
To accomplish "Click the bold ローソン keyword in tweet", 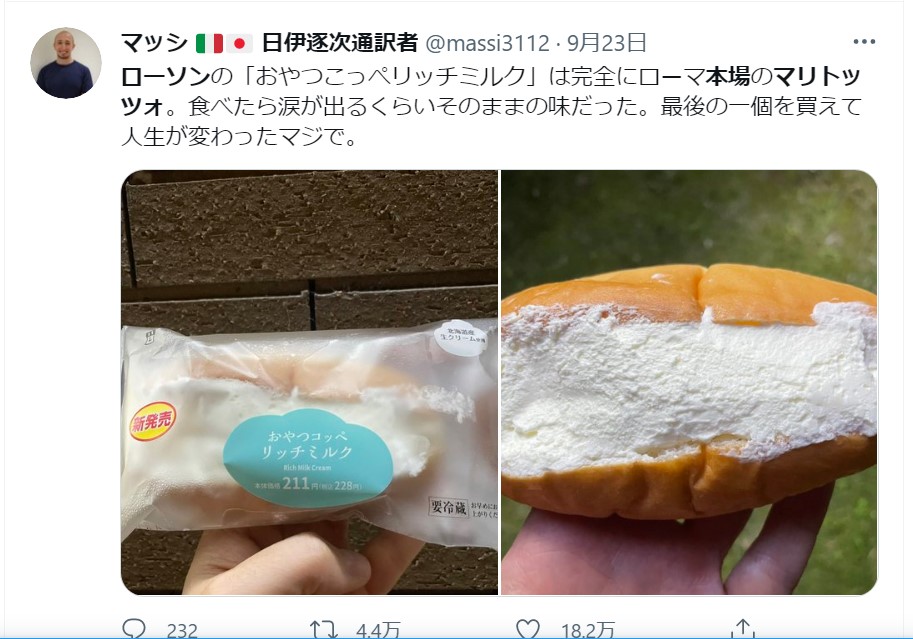I will pyautogui.click(x=165, y=76).
